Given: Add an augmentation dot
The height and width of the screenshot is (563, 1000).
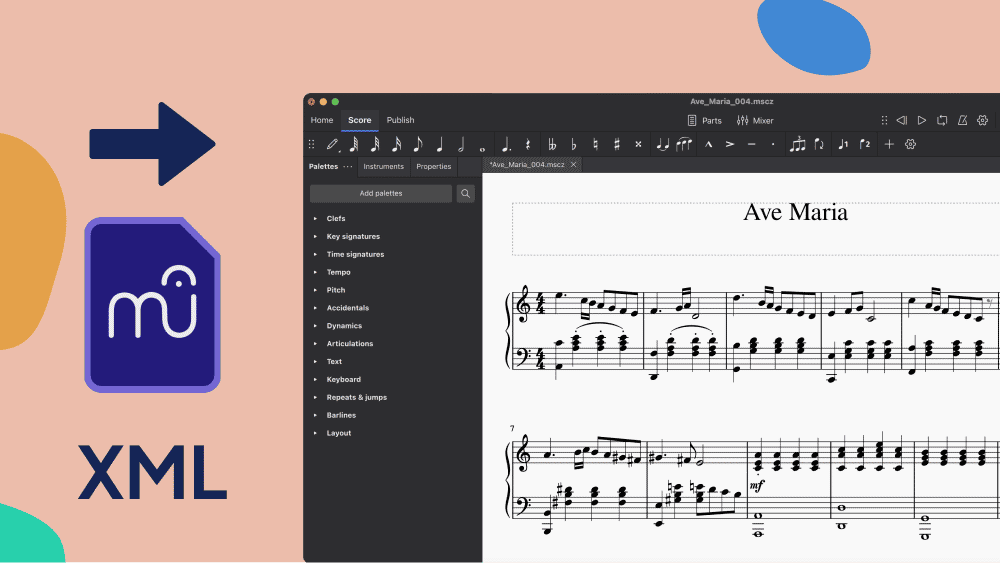Looking at the screenshot, I should coord(506,145).
